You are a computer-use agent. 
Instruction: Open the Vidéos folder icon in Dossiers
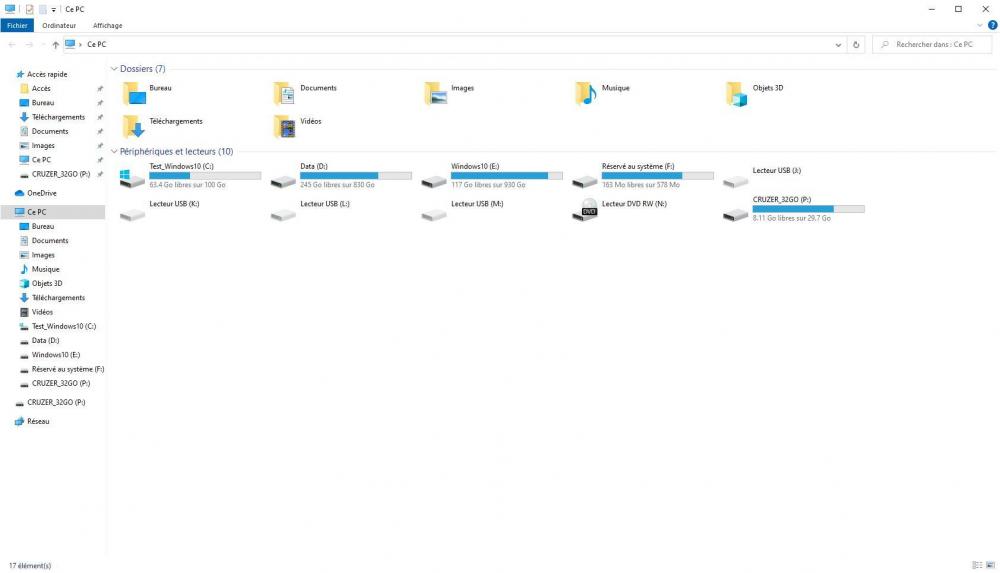click(x=284, y=126)
